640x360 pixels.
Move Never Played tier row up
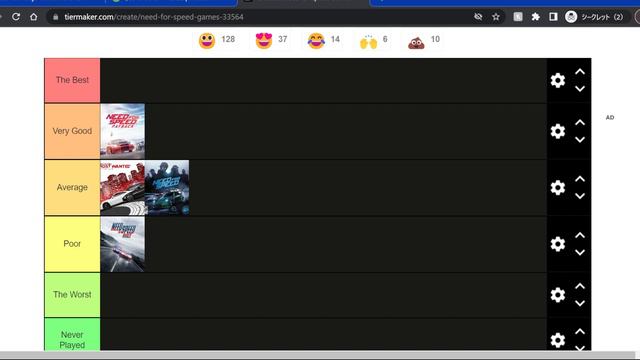coord(580,331)
